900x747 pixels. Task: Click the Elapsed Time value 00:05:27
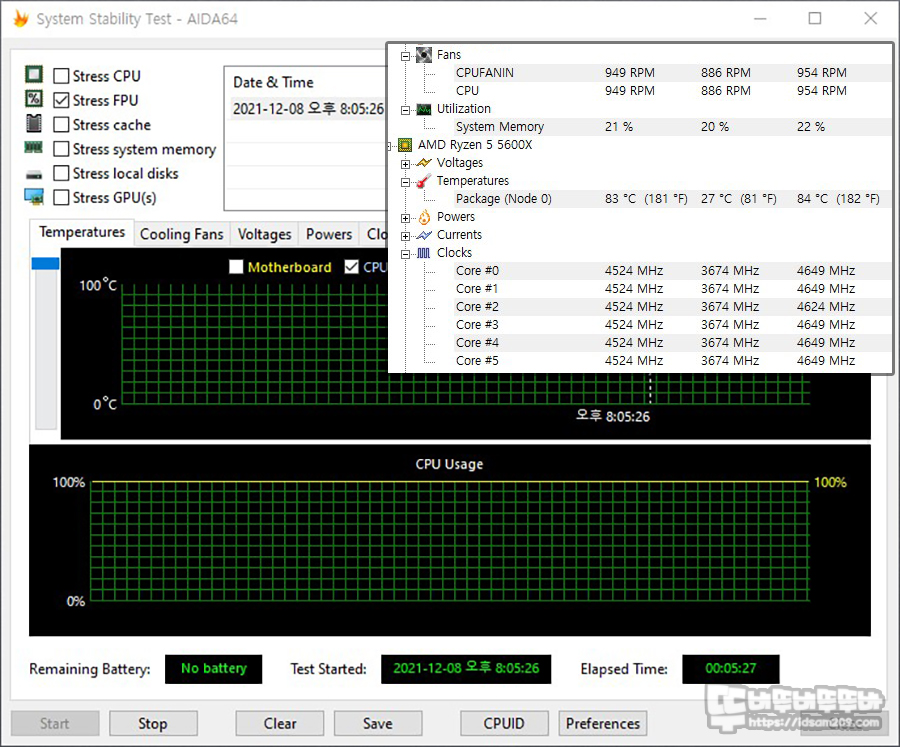pyautogui.click(x=731, y=669)
